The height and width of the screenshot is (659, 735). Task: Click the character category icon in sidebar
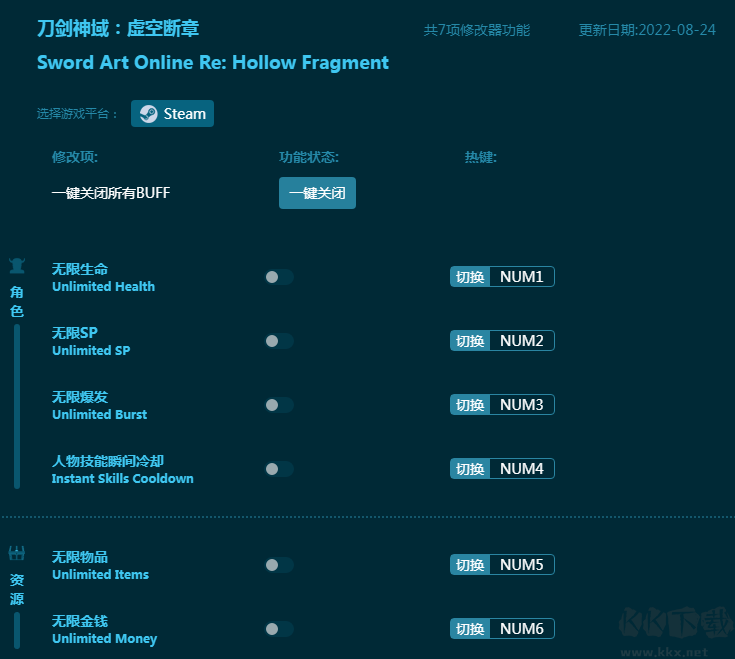coord(17,266)
